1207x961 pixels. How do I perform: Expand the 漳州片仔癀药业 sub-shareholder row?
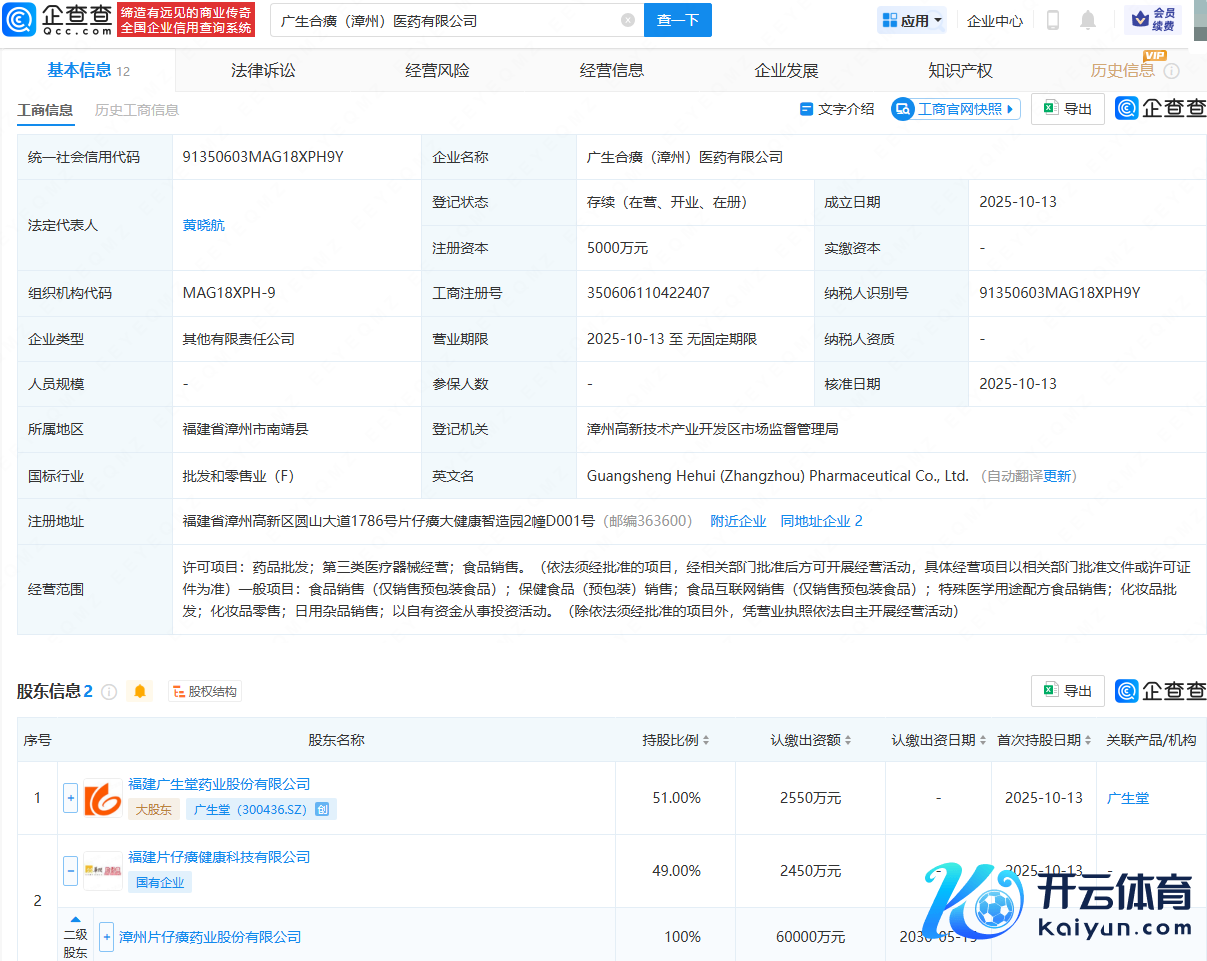(x=106, y=937)
